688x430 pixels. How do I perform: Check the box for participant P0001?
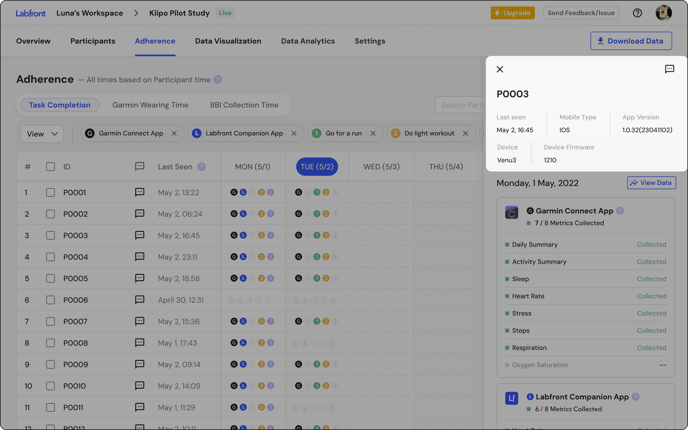pos(50,192)
